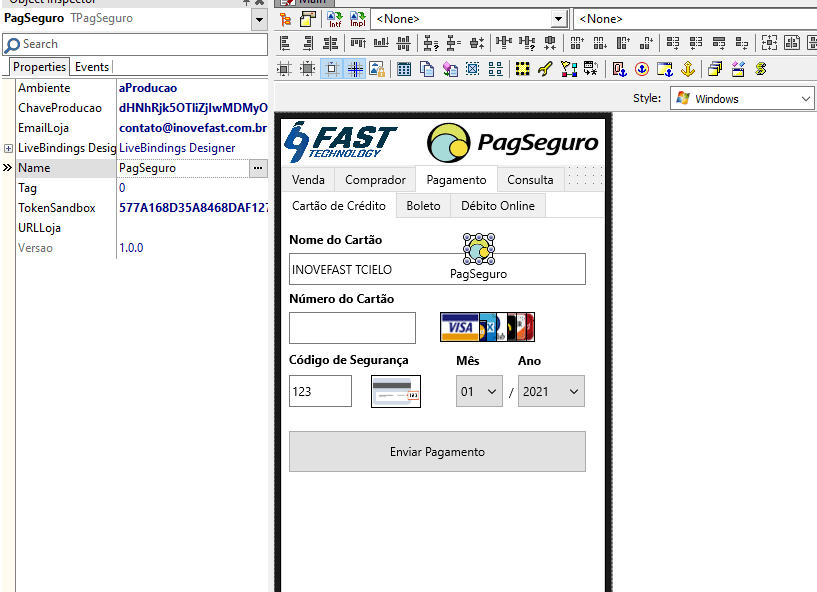Screen dimensions: 817x592
Task: Click the Object Inspector Search field
Action: (x=135, y=44)
